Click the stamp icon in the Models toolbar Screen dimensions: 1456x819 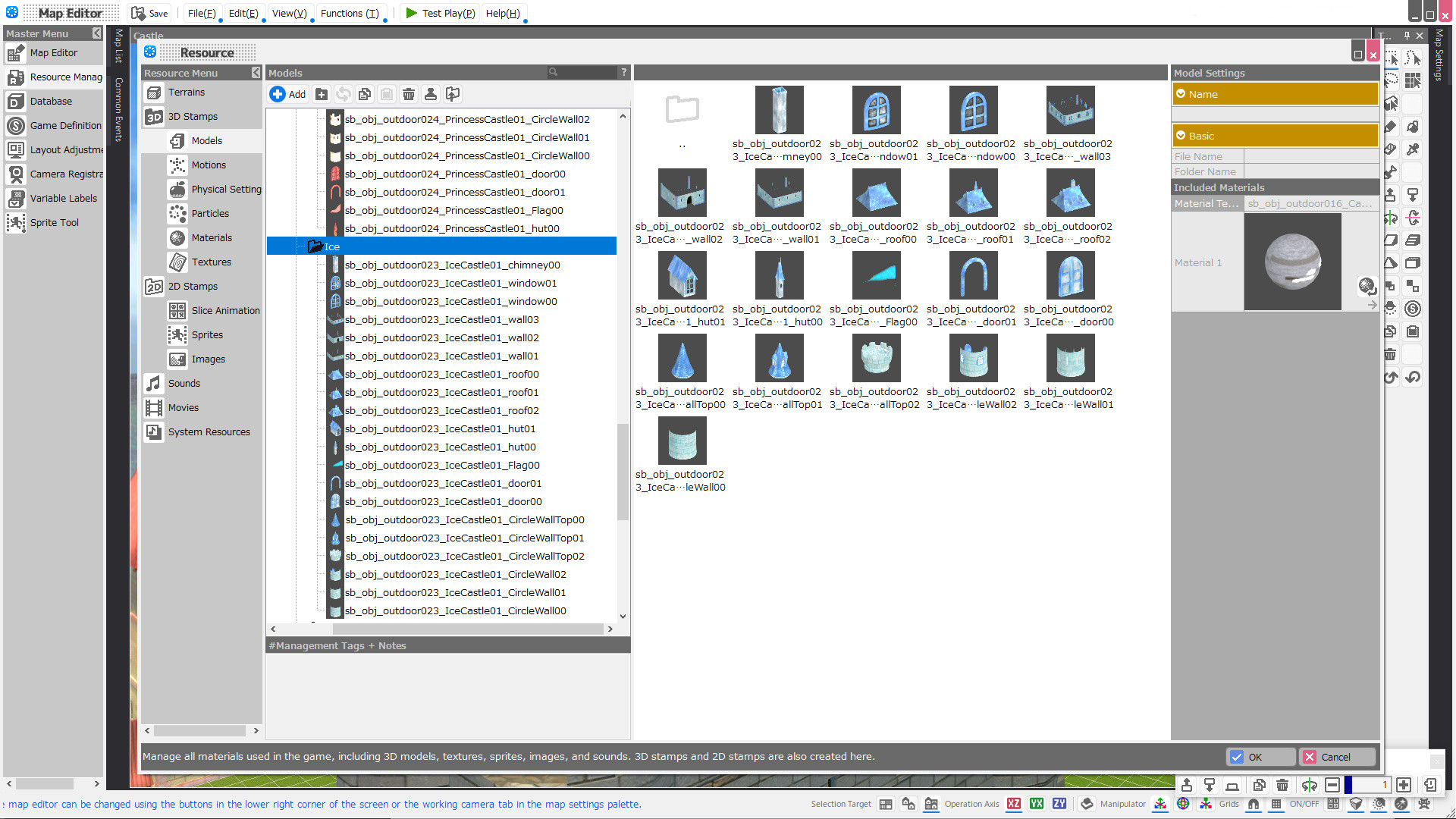click(x=431, y=93)
